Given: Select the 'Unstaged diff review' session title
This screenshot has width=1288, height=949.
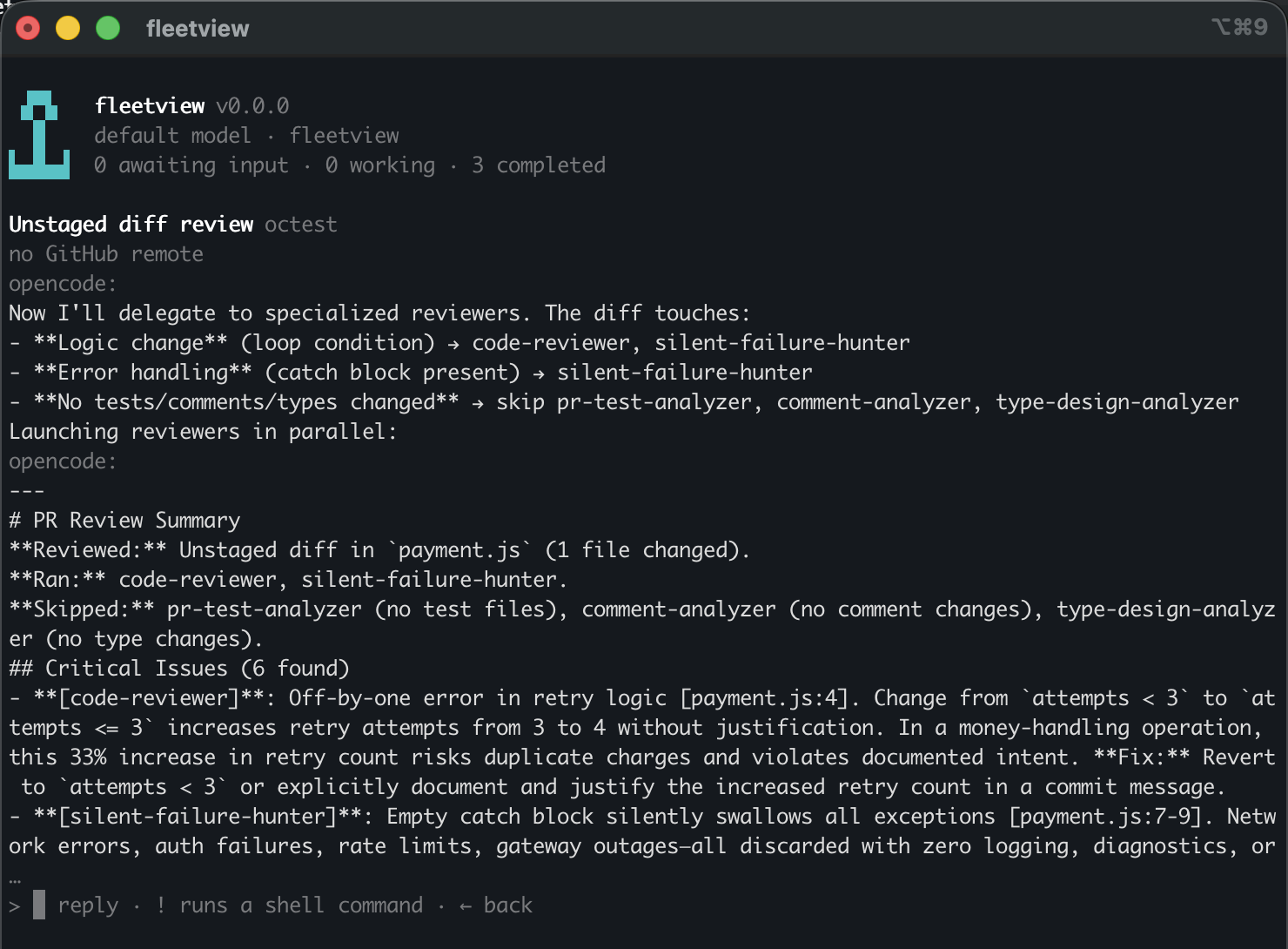Looking at the screenshot, I should [131, 225].
